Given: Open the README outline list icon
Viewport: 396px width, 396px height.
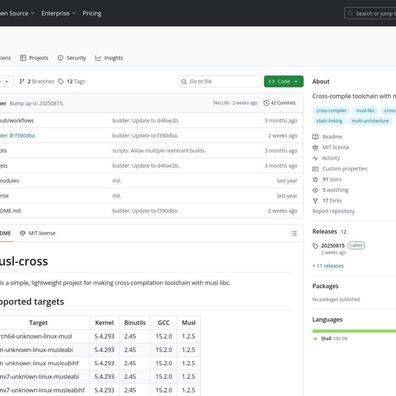Looking at the screenshot, I should point(294,233).
